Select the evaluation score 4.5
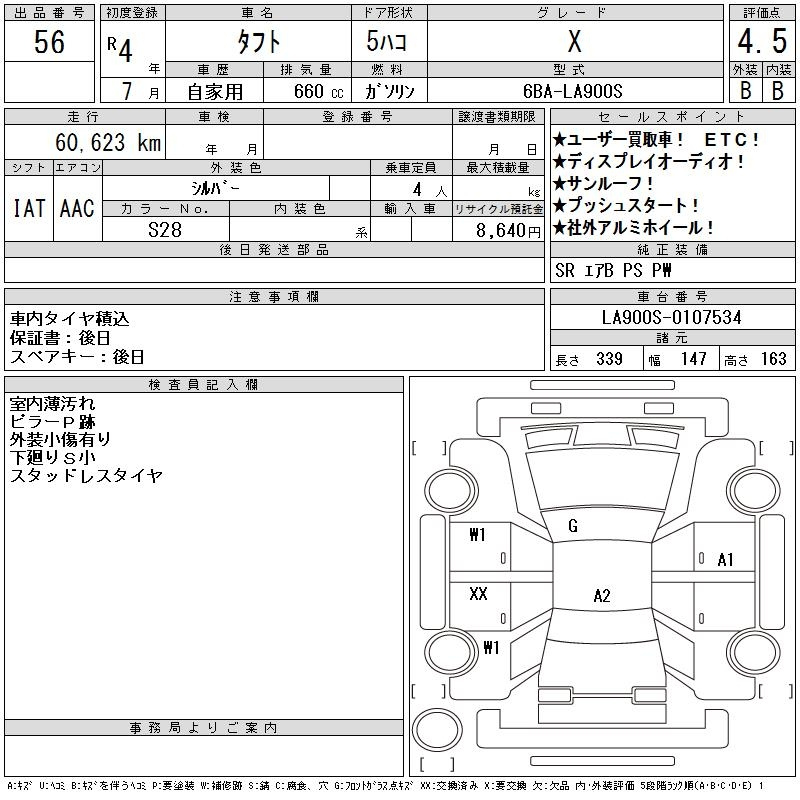Viewport: 800px width, 800px height. [x=762, y=41]
